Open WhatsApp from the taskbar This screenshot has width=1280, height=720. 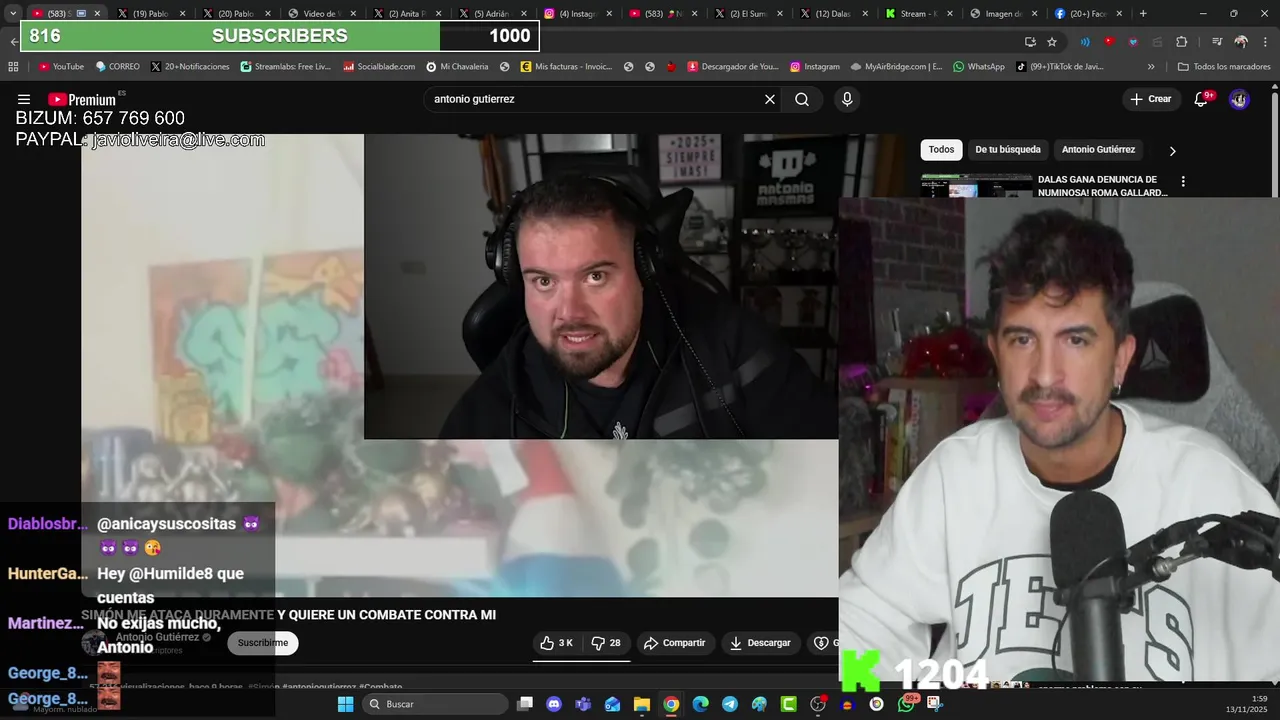point(906,704)
